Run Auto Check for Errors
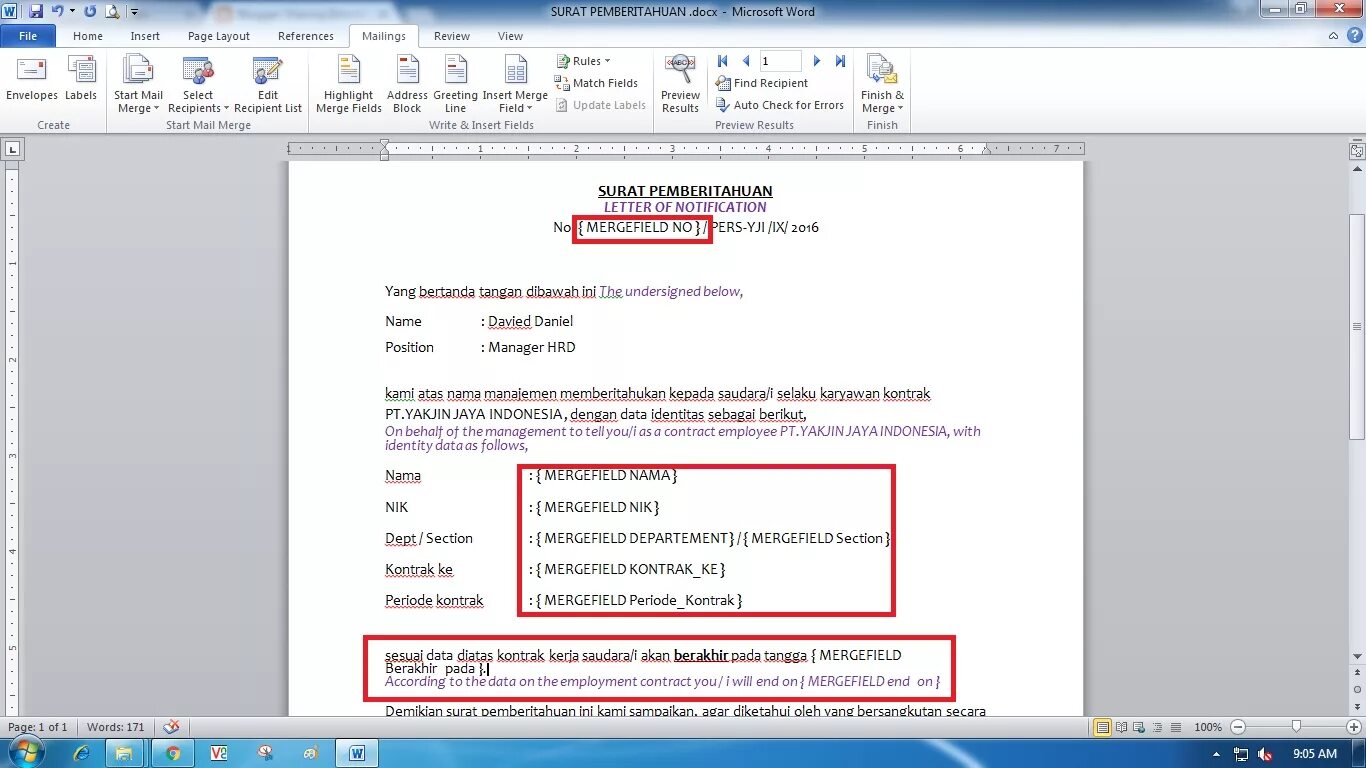This screenshot has height=768, width=1366. pos(780,104)
